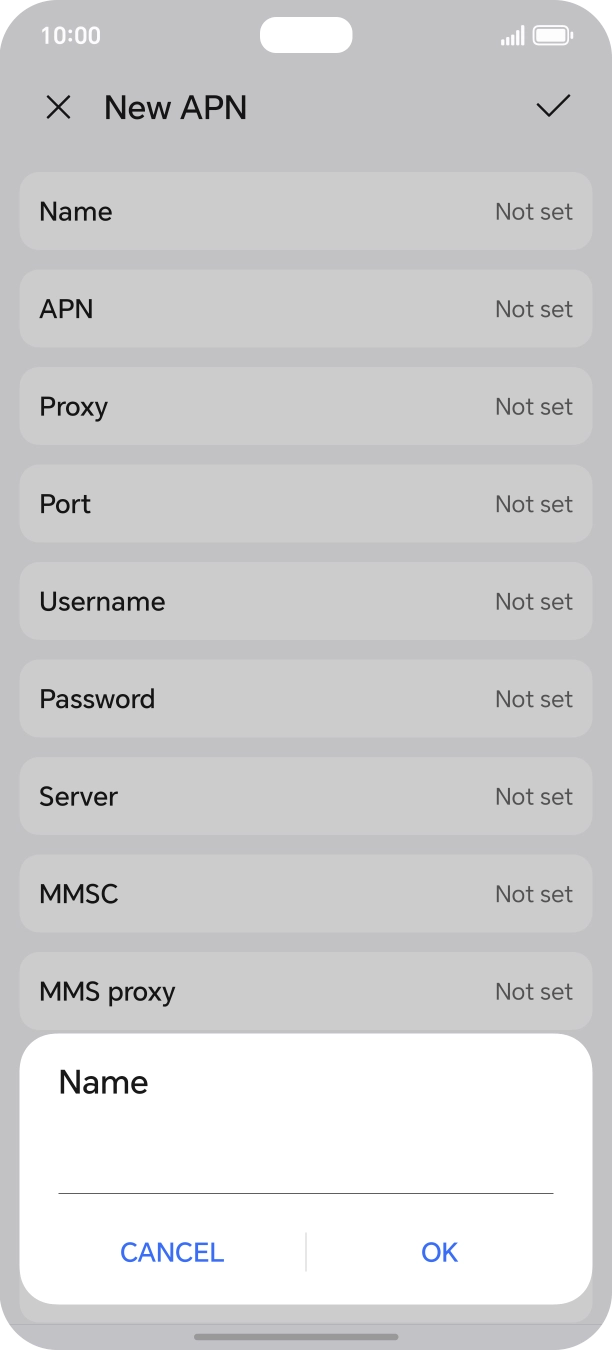Open the Server setting row
The width and height of the screenshot is (612, 1350).
305,796
